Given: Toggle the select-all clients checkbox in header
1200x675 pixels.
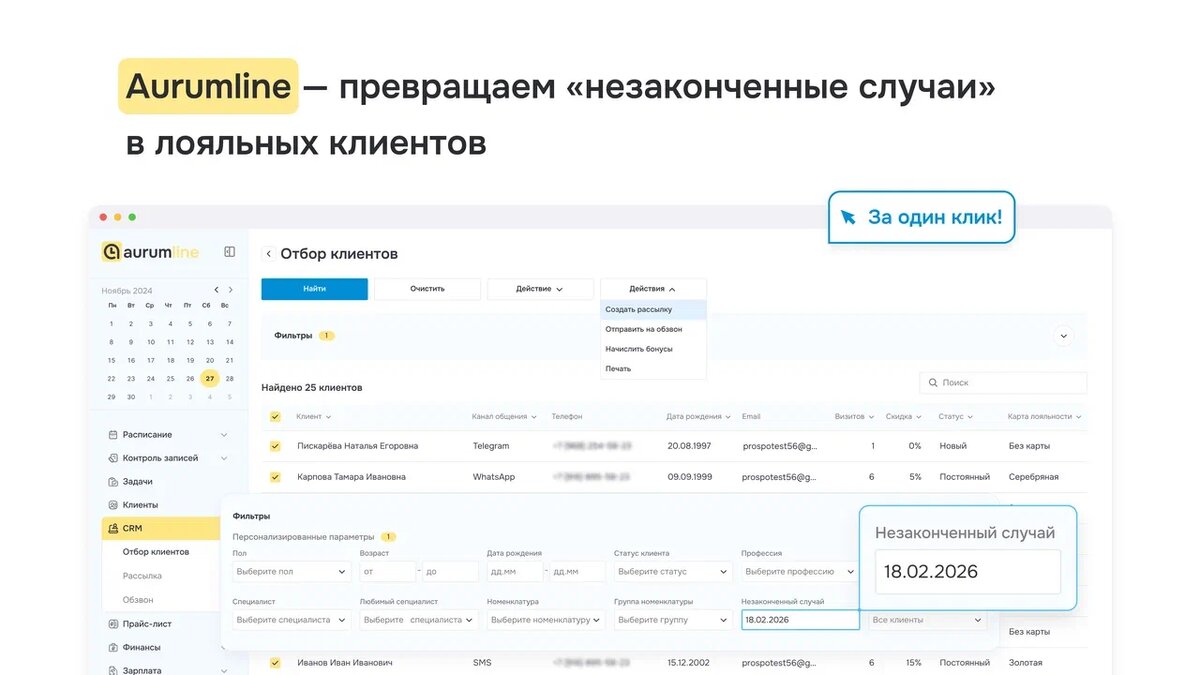Looking at the screenshot, I should 274,416.
